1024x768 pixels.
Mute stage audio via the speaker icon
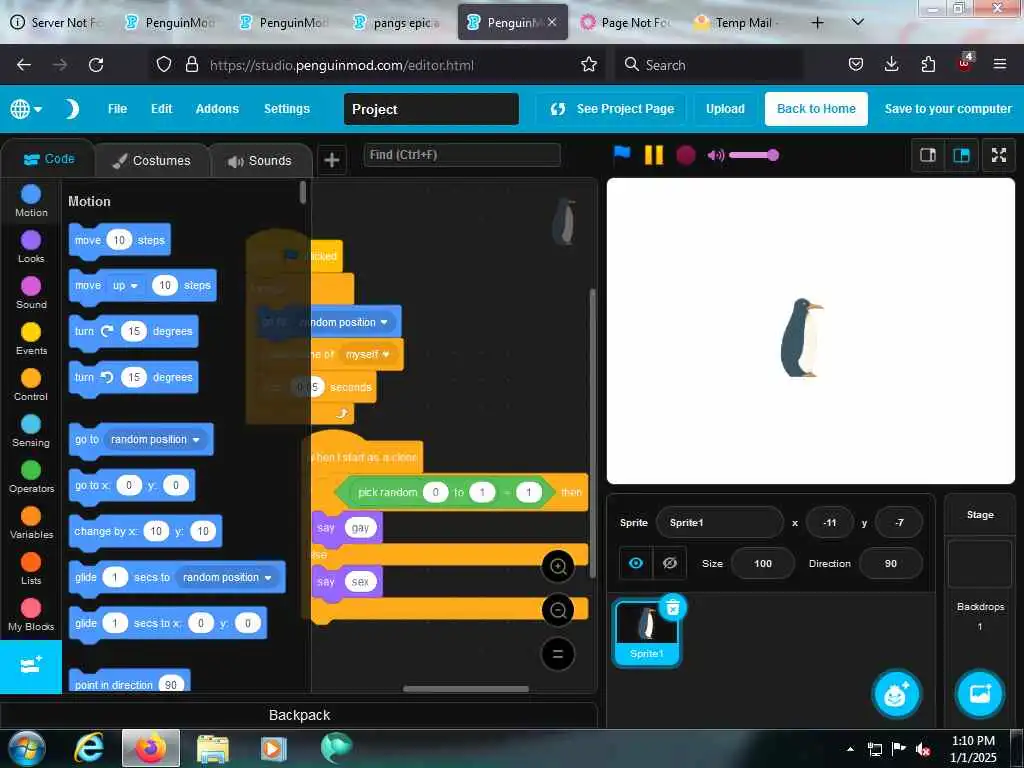[716, 155]
